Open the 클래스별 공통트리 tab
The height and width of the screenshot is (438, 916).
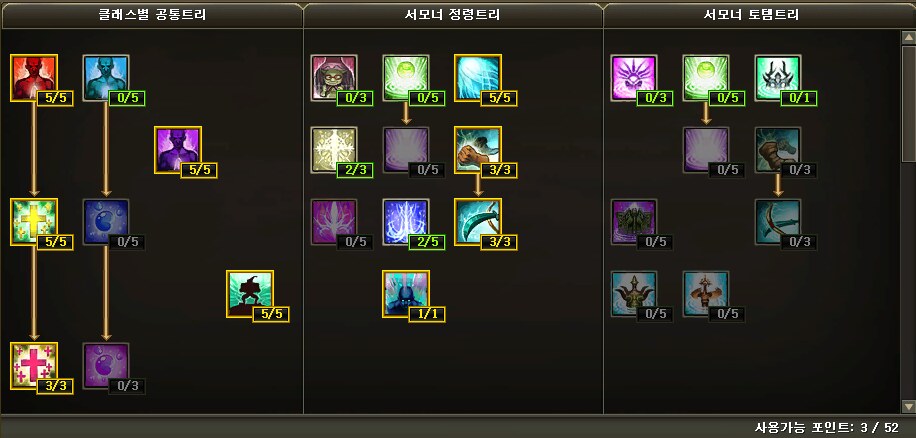(152, 15)
